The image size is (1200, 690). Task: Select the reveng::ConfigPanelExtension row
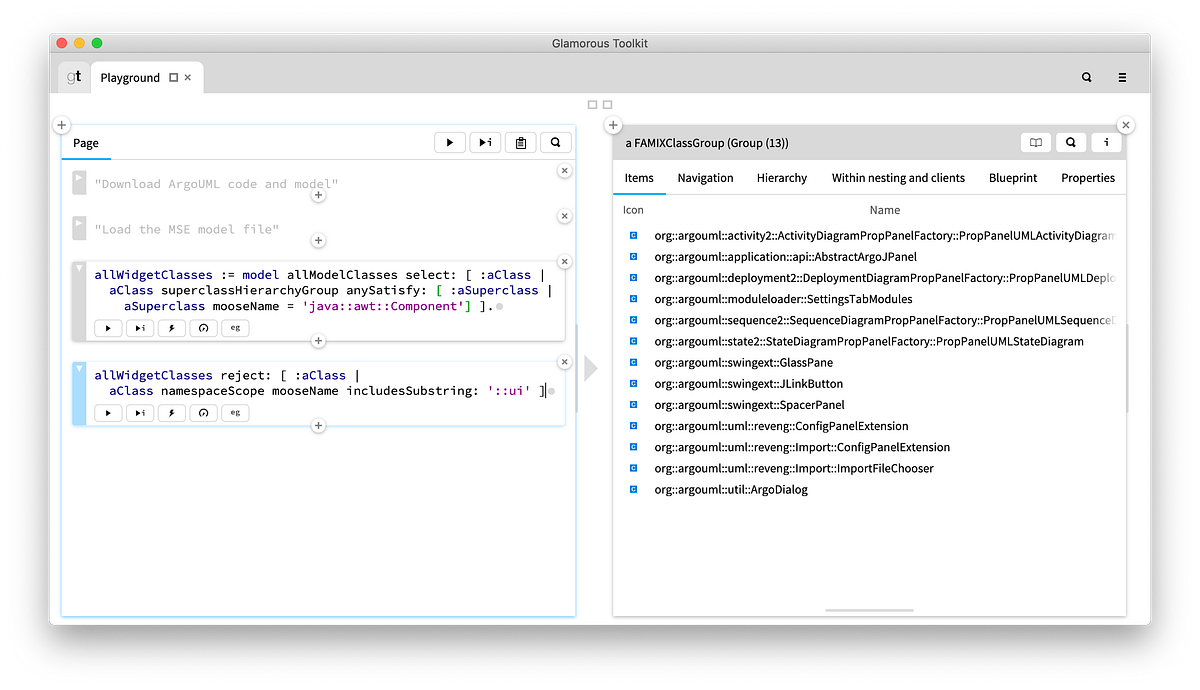coord(869,426)
